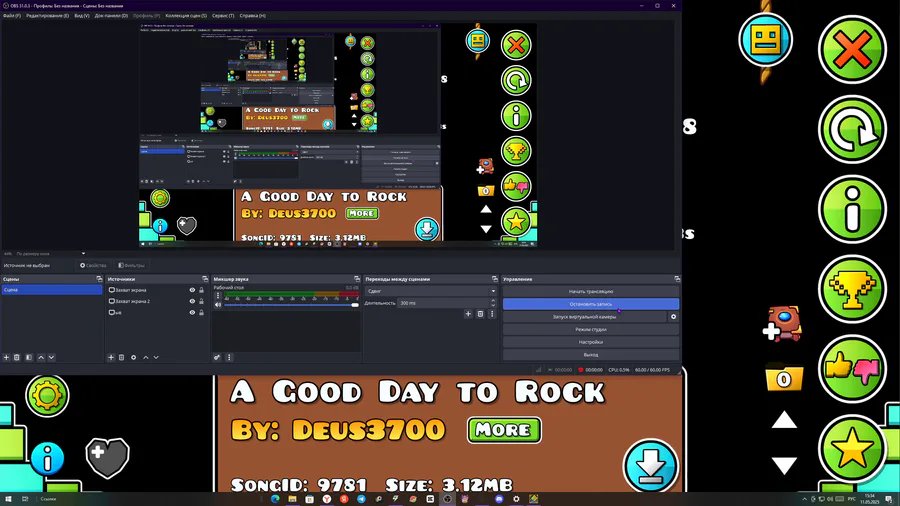Toggle visibility of Захват экрана 2 source
Screen dimensions: 900x506
tap(192, 301)
